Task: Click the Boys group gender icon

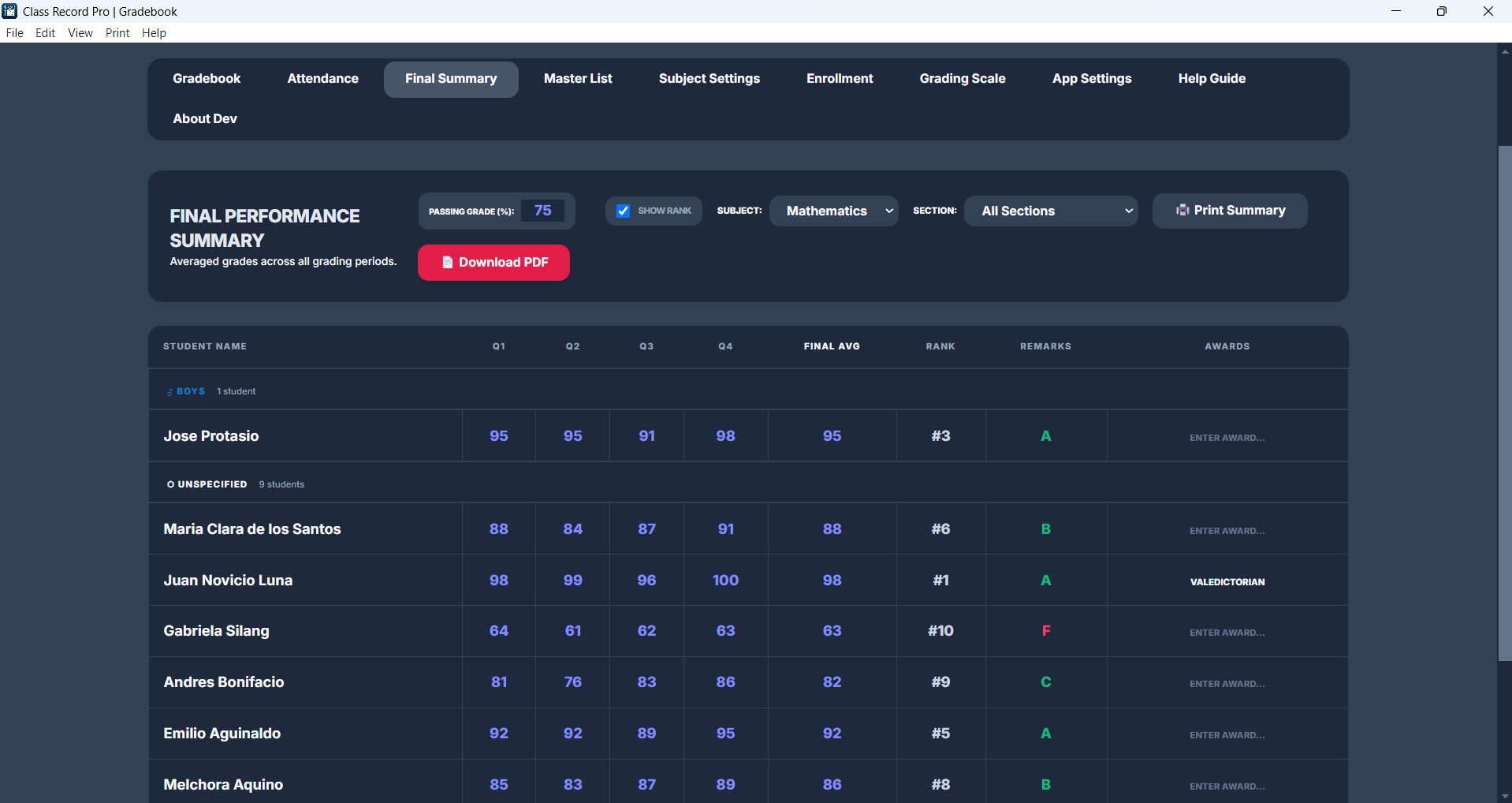Action: point(169,392)
